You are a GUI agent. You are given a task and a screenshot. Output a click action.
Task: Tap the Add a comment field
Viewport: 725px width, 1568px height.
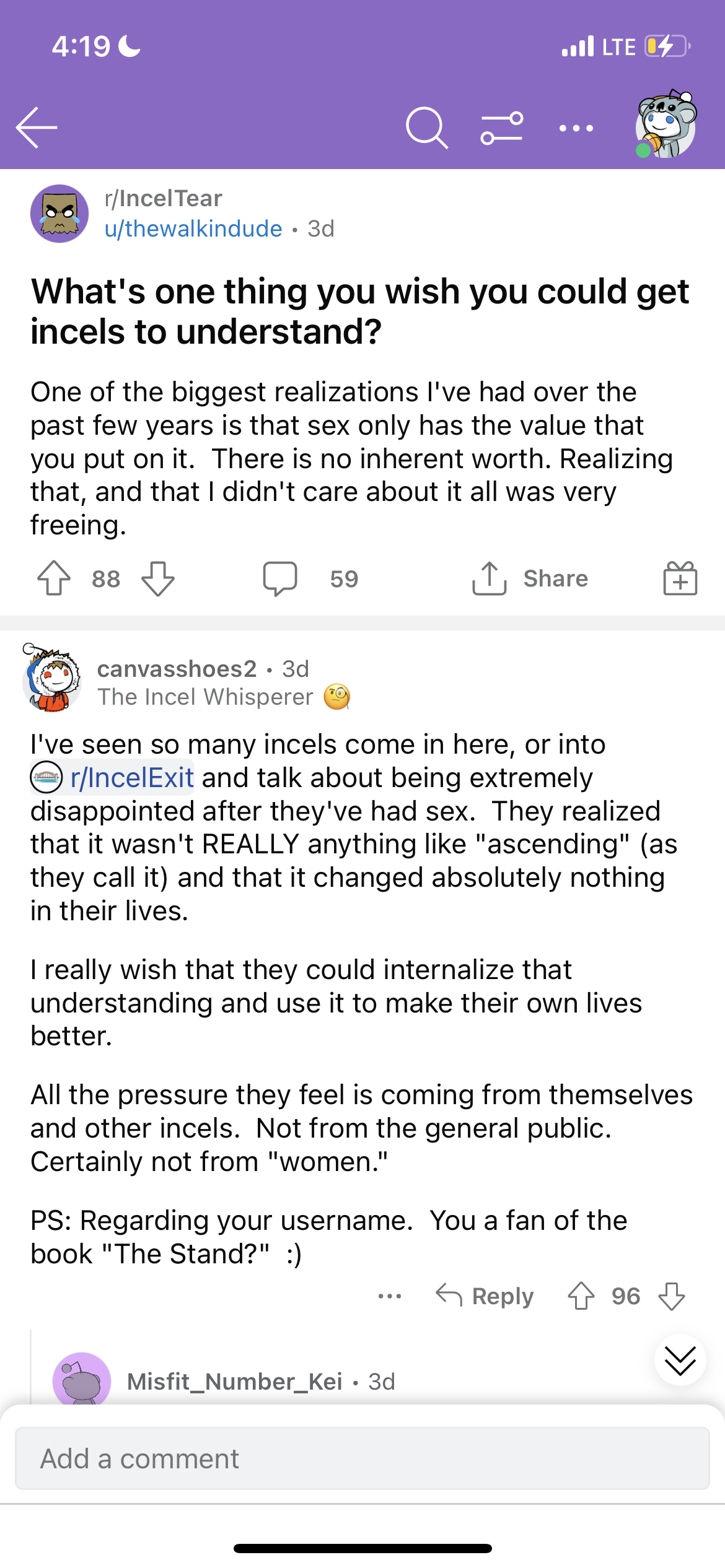click(362, 1458)
